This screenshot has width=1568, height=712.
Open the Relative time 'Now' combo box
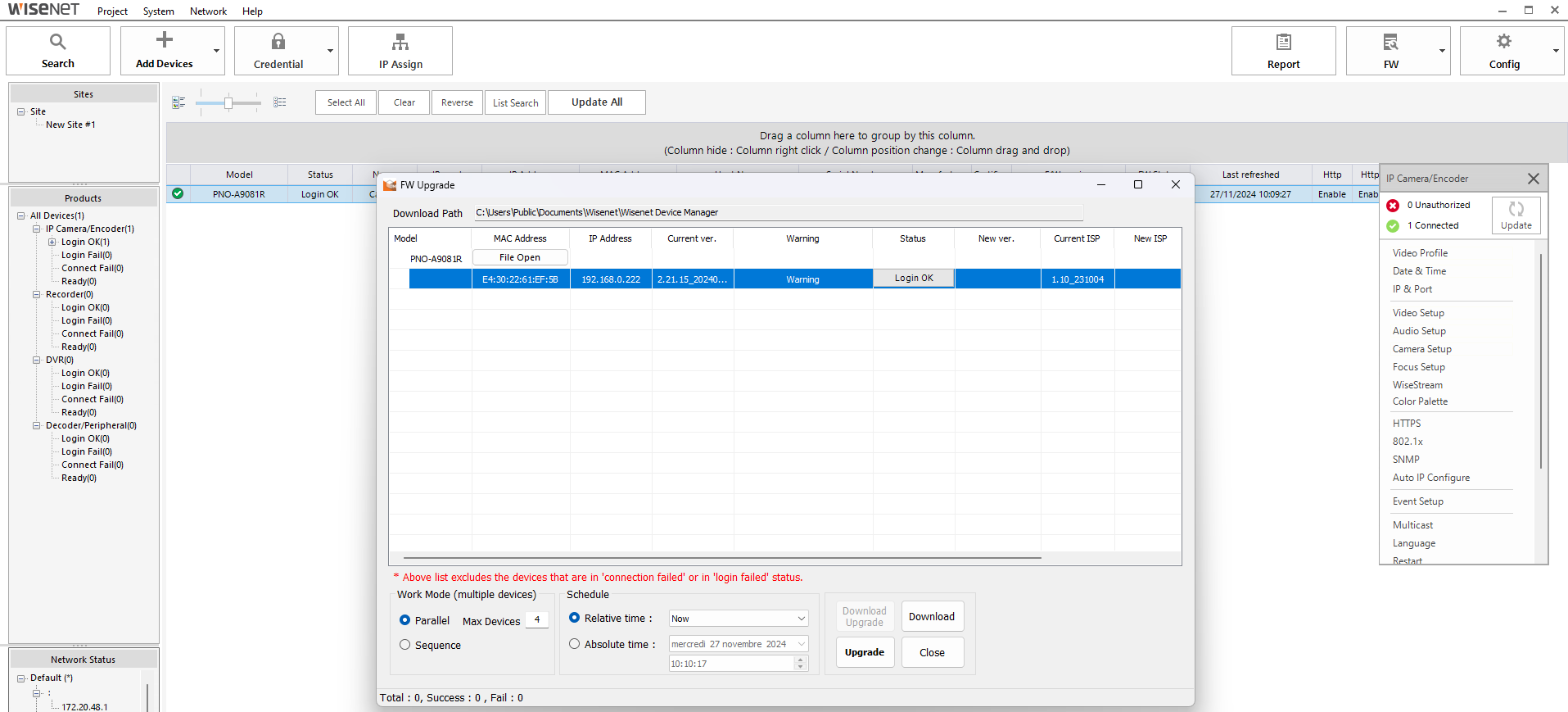[x=739, y=619]
